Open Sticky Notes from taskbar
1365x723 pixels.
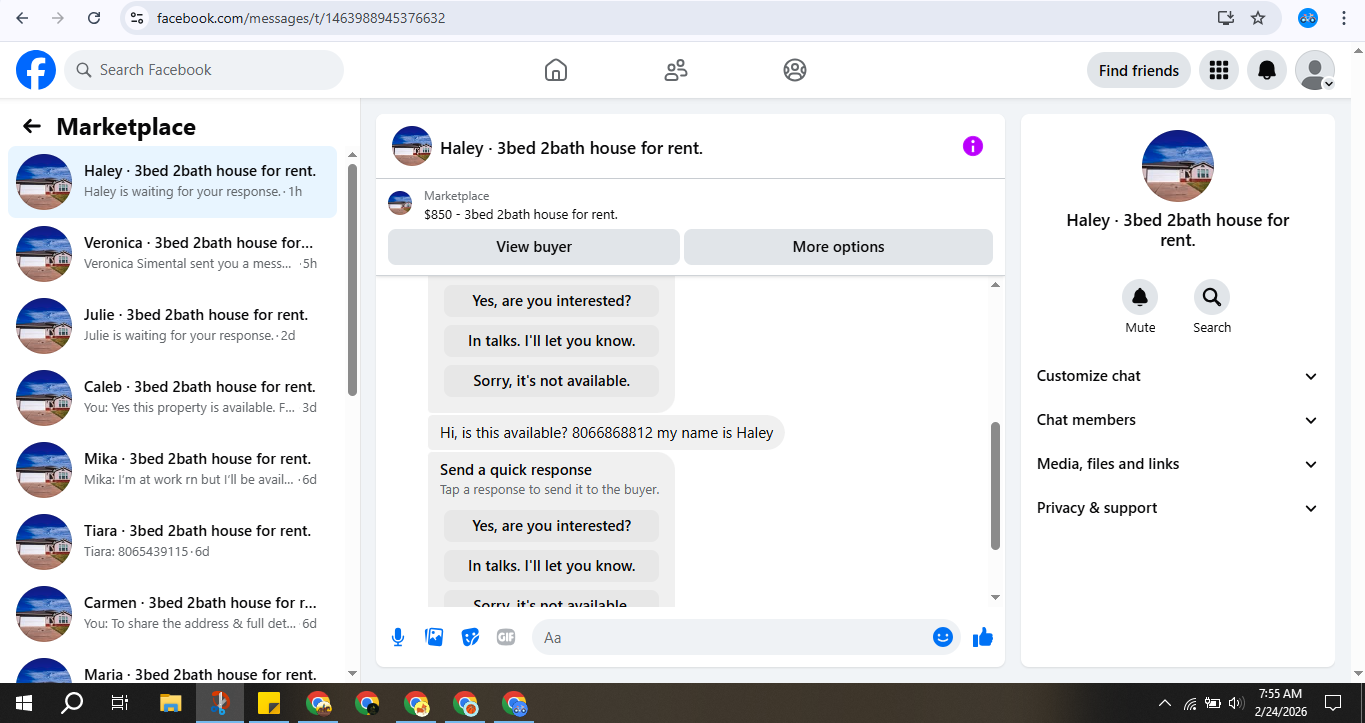[268, 703]
